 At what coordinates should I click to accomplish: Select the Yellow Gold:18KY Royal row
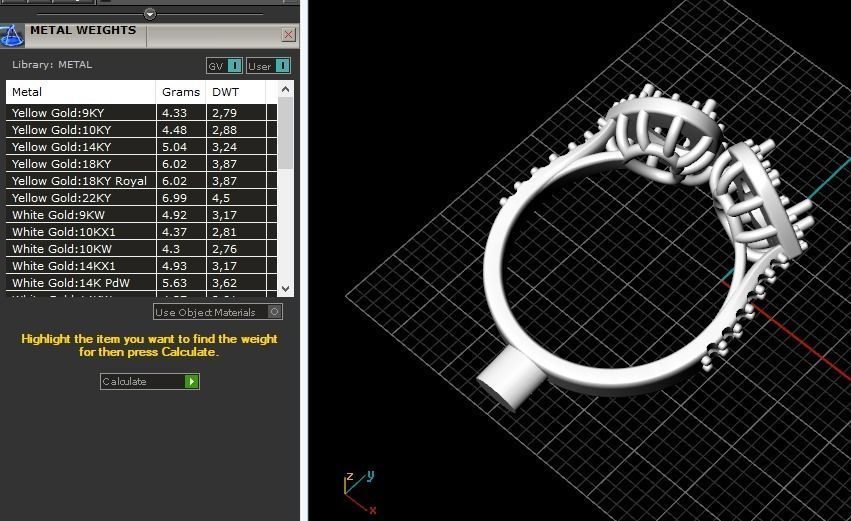142,181
